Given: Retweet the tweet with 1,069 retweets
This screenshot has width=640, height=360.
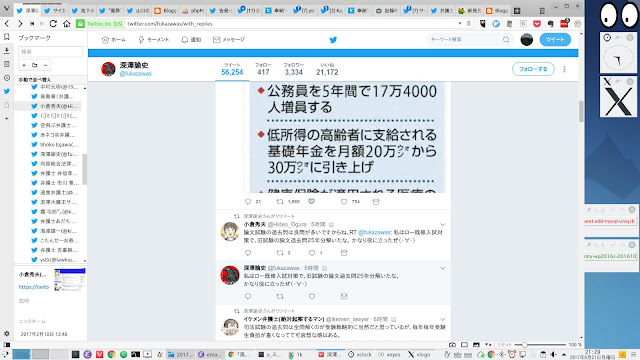Looking at the screenshot, I should coord(280,202).
